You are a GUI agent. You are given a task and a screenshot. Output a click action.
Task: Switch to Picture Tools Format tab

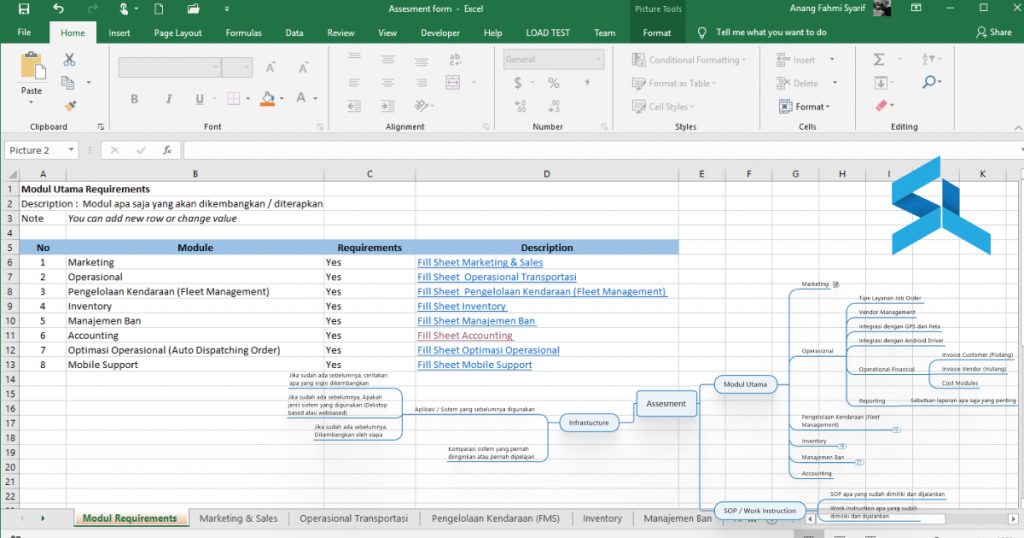point(656,33)
